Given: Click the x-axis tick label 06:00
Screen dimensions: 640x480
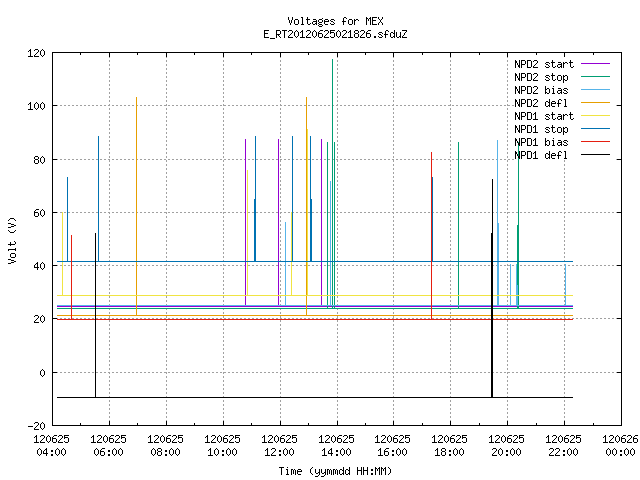Looking at the screenshot, I should click(x=109, y=452).
